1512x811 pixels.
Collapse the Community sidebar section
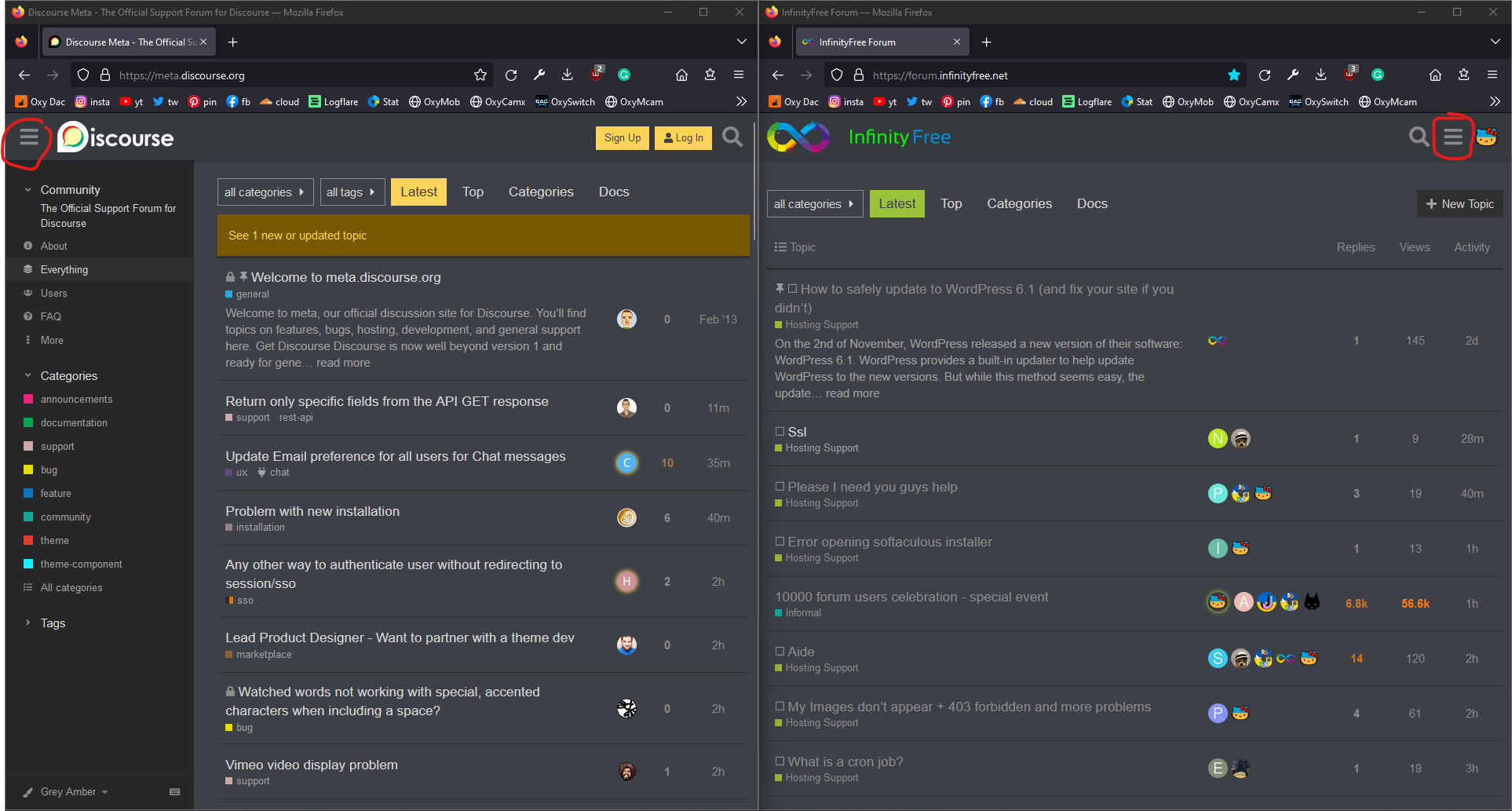pos(28,190)
